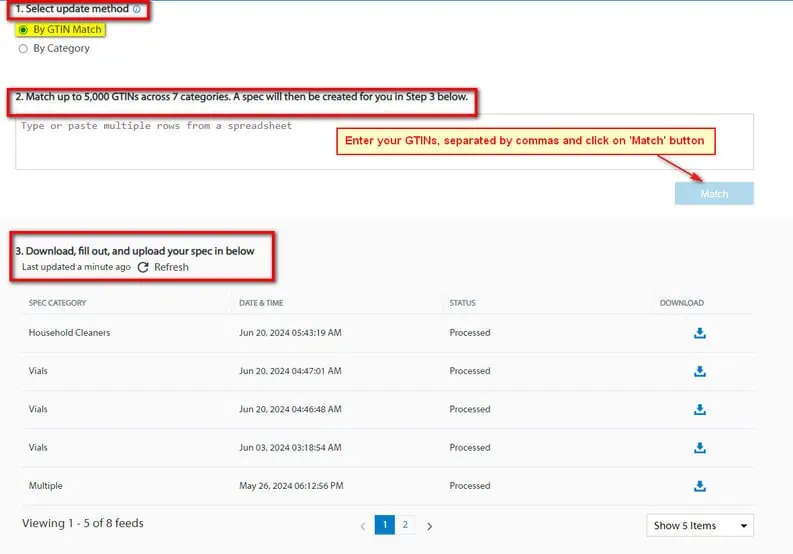Choose the By Category radio option
This screenshot has height=554, width=793.
23,49
